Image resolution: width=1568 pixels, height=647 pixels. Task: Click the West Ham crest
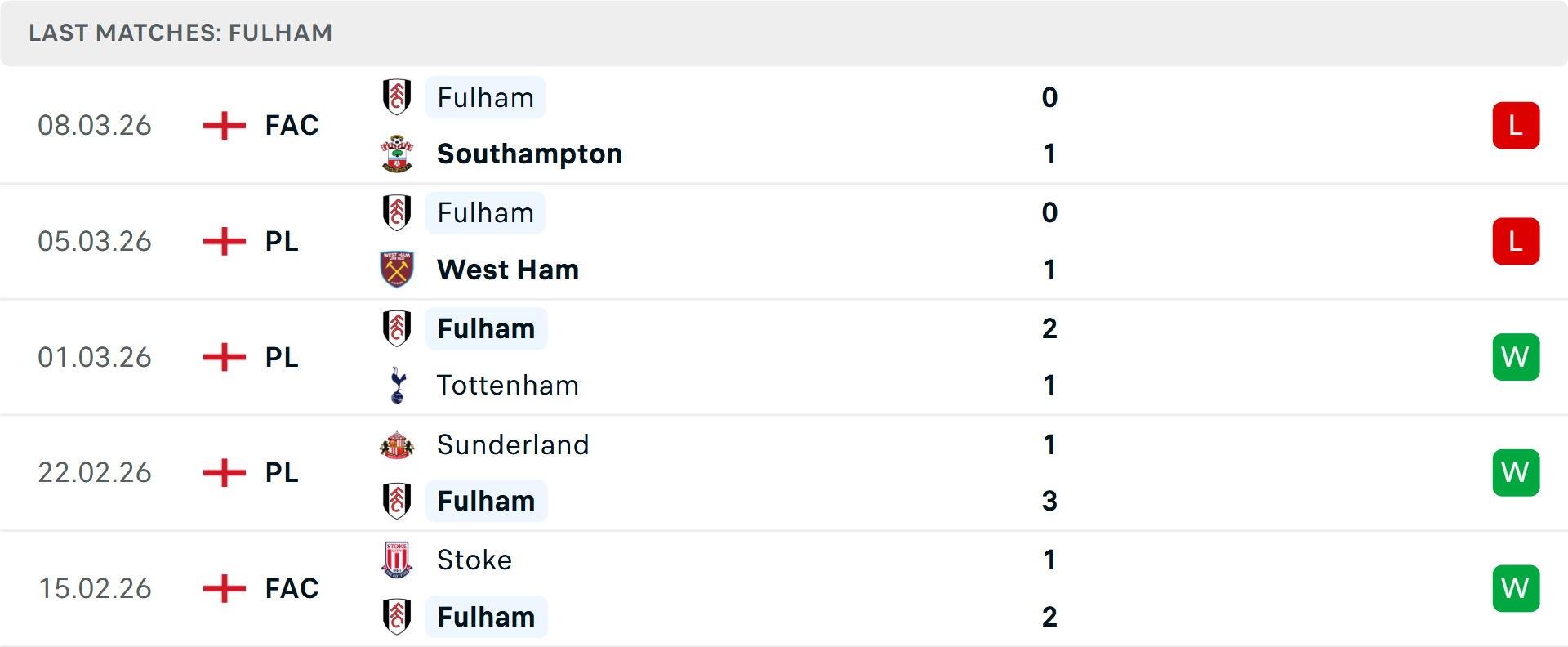pyautogui.click(x=397, y=270)
